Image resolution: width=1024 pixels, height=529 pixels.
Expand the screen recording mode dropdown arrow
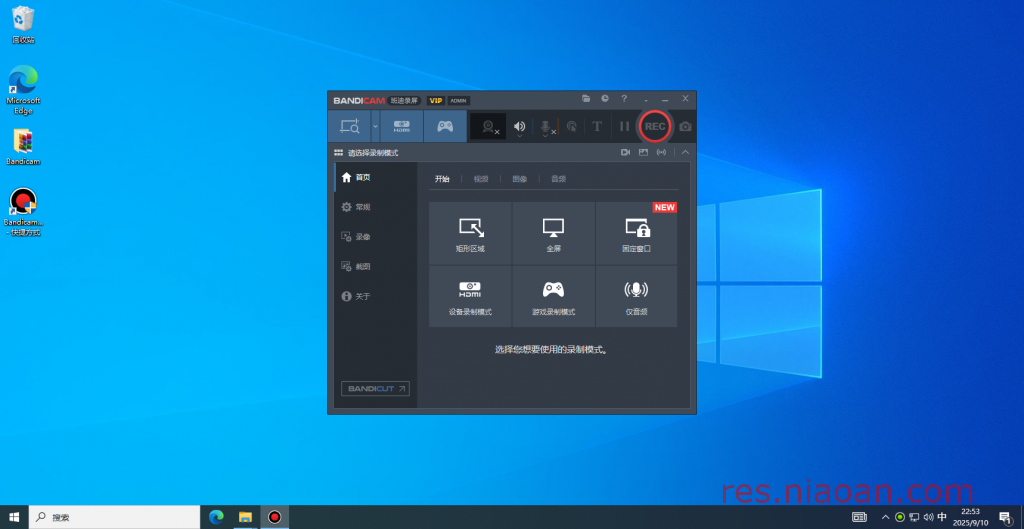coord(375,127)
